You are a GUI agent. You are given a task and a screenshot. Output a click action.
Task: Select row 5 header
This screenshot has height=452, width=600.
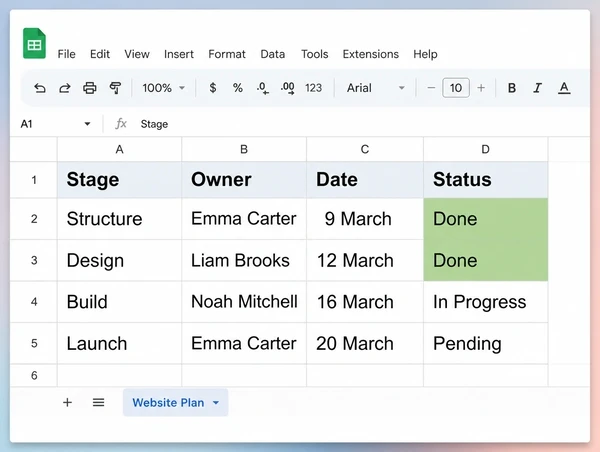coord(34,343)
